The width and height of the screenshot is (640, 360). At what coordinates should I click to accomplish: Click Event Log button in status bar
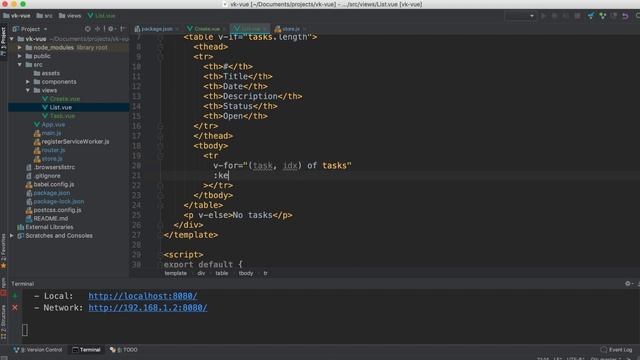[616, 350]
